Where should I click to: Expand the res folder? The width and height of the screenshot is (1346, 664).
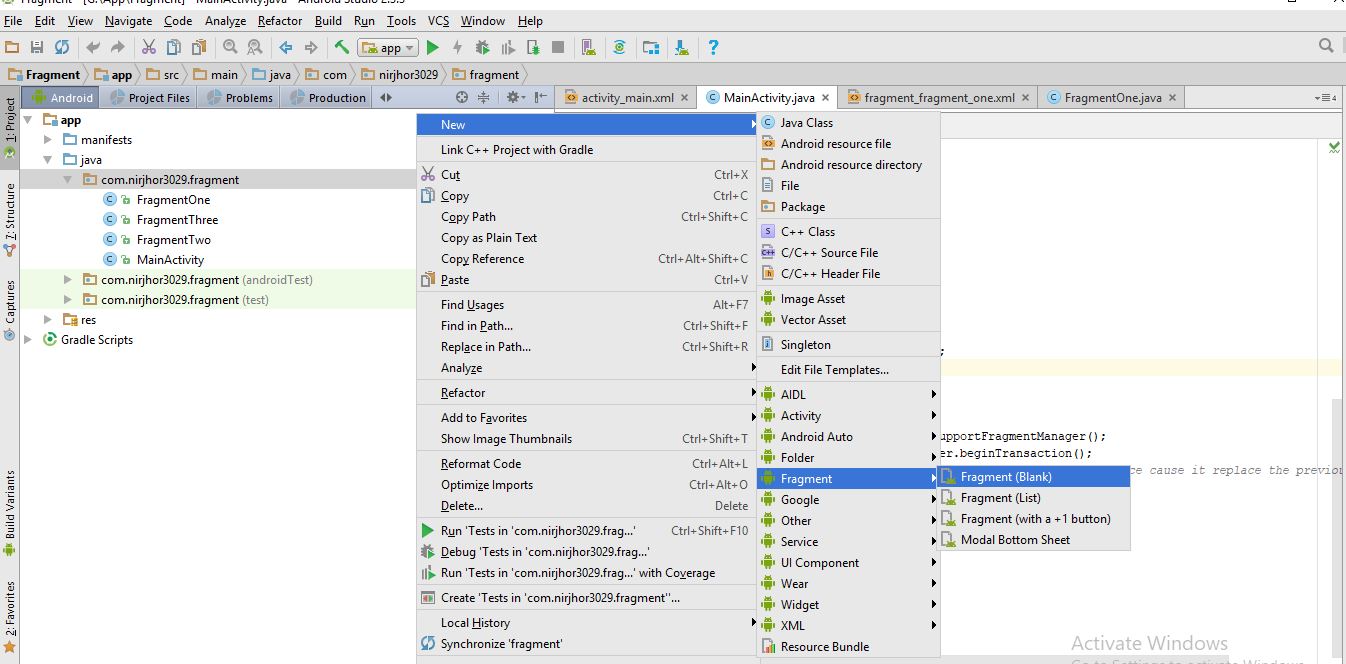pos(49,320)
